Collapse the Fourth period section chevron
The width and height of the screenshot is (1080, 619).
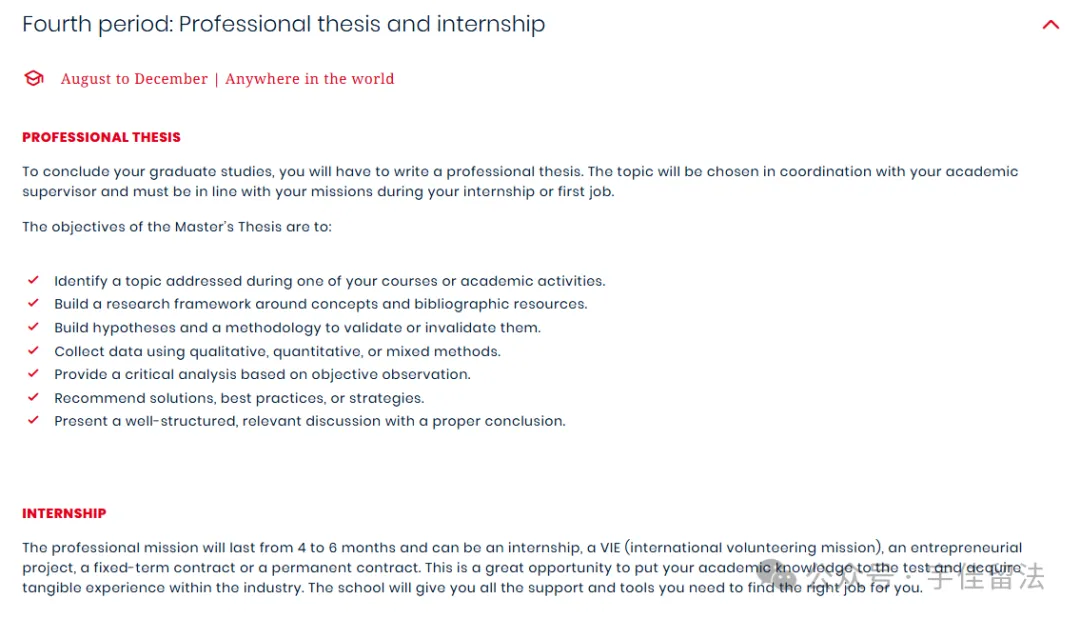[1050, 25]
